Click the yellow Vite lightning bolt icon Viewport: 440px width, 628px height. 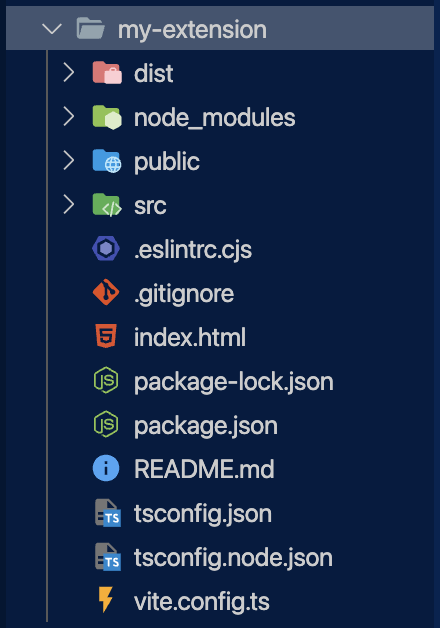pyautogui.click(x=105, y=600)
